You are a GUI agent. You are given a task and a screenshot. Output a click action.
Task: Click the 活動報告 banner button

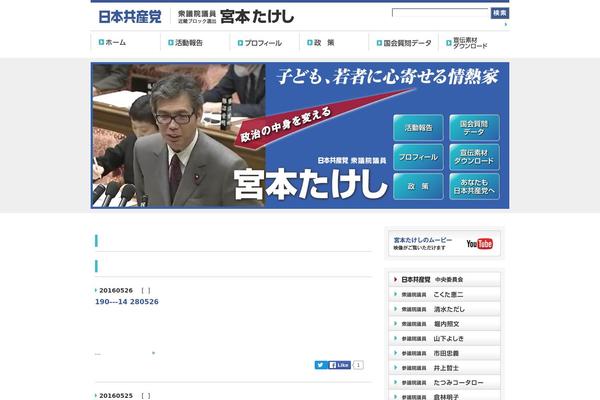tap(418, 128)
